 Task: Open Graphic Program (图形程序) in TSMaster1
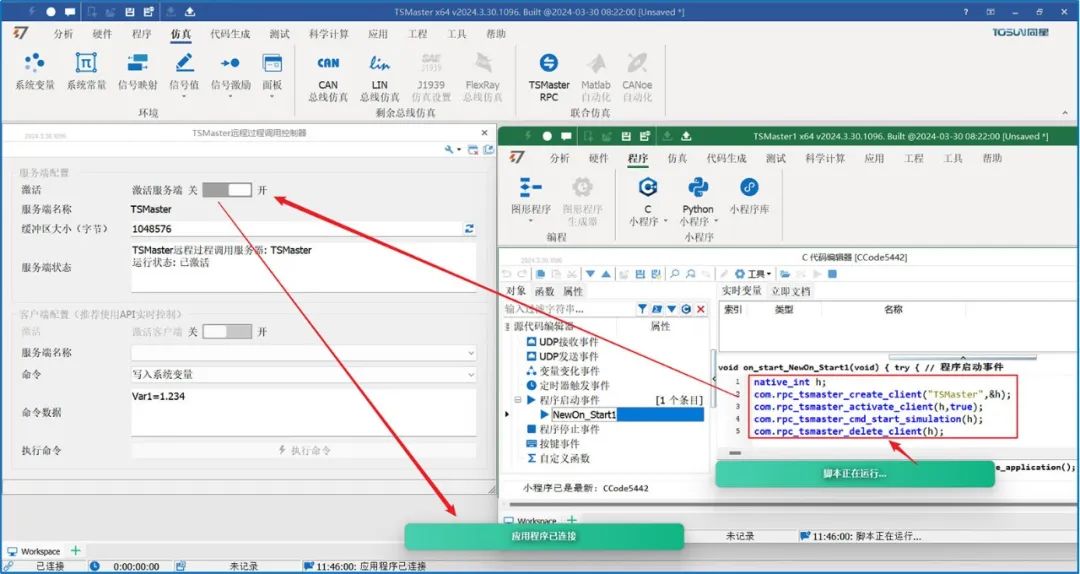531,199
